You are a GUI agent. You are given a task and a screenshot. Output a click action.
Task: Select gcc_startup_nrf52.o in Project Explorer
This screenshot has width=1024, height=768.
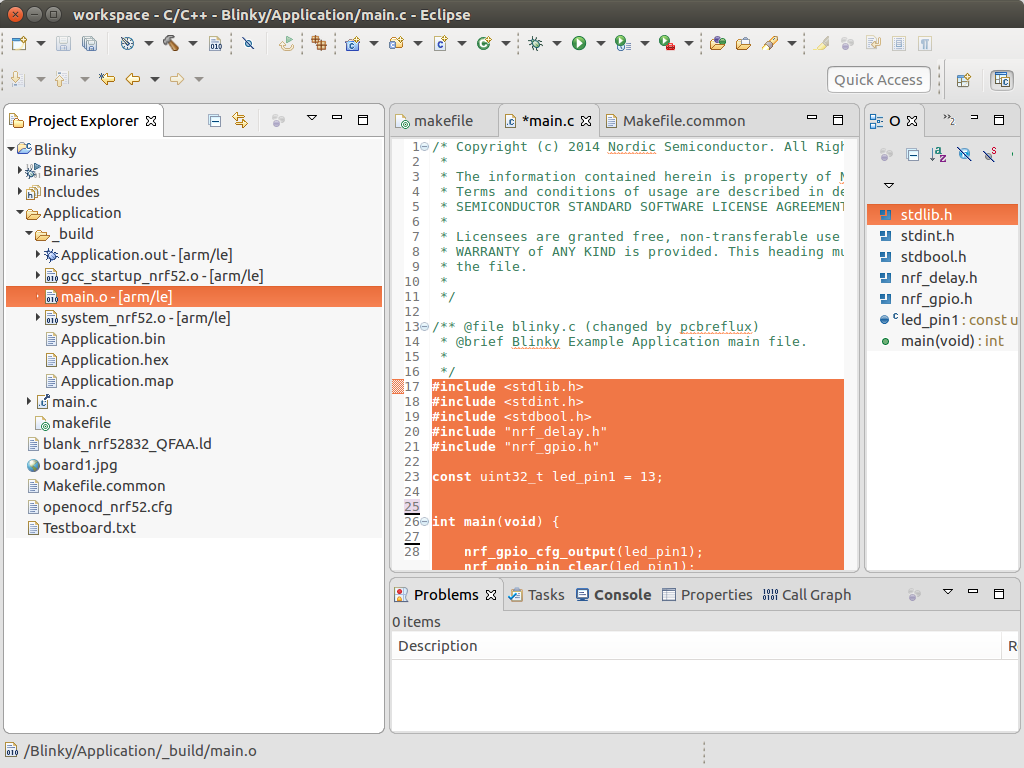(x=162, y=276)
